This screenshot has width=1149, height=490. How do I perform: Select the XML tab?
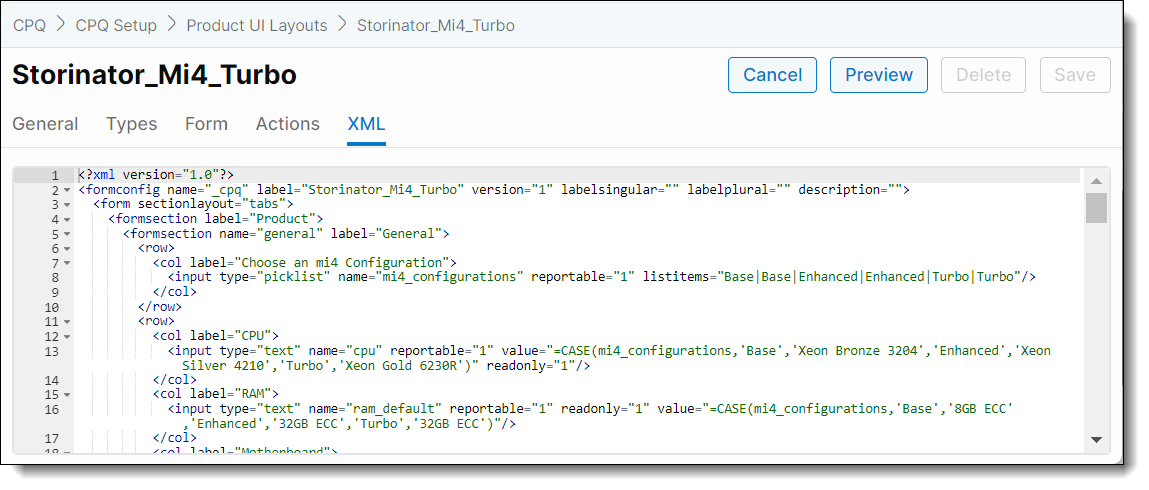pos(366,124)
